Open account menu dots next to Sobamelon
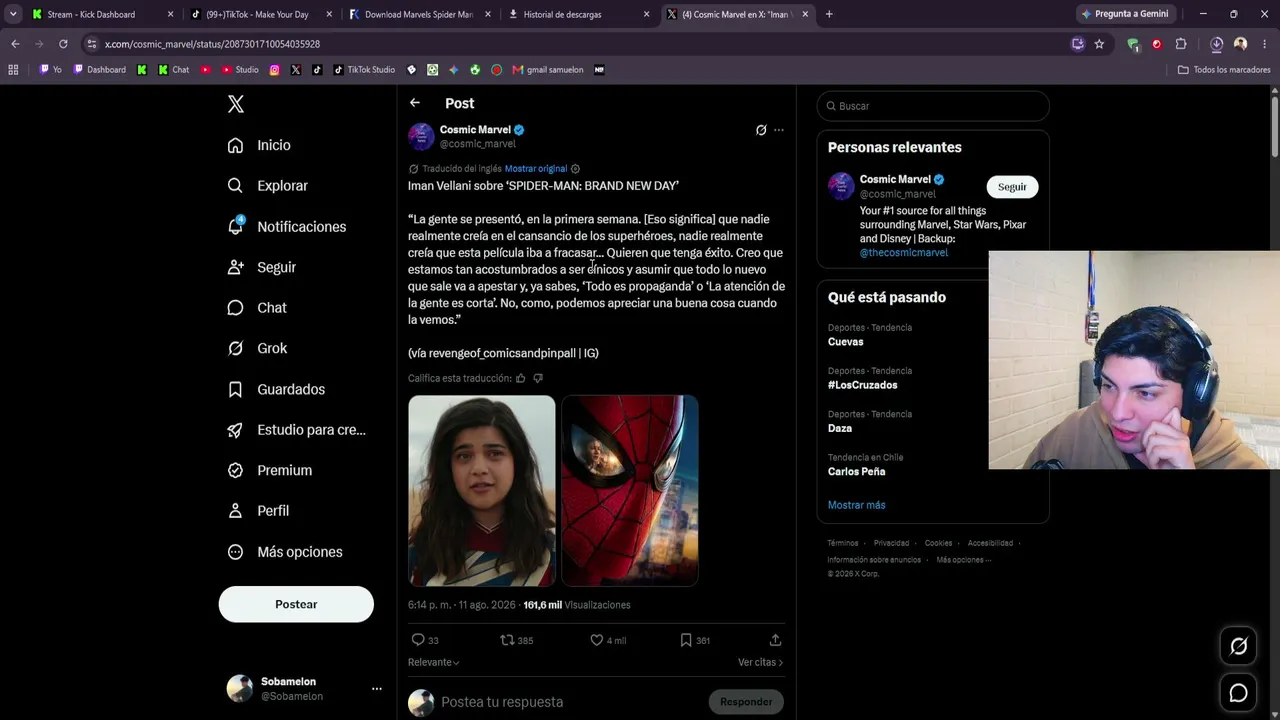This screenshot has width=1280, height=720. coord(377,689)
